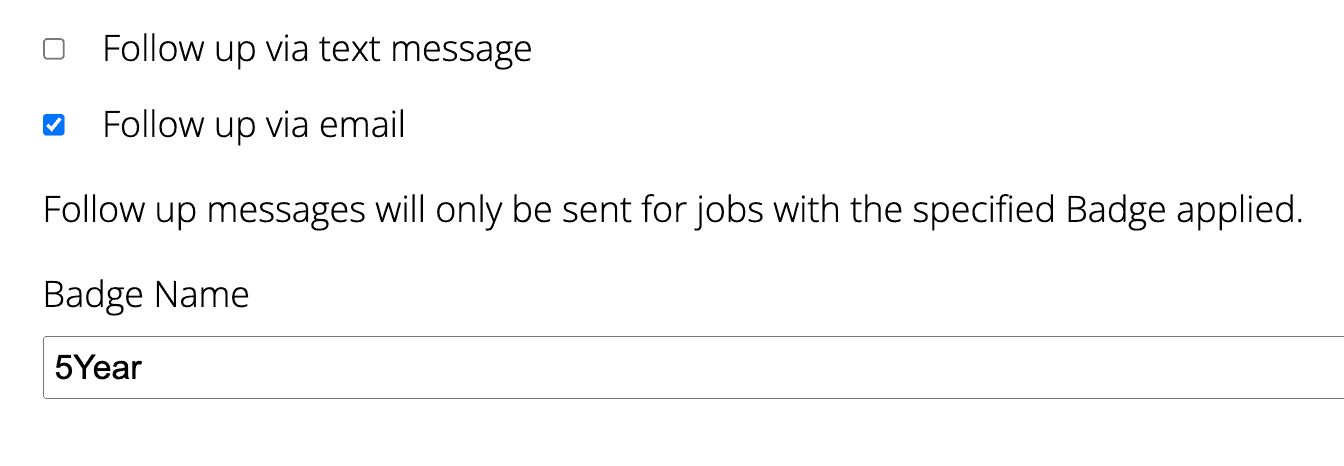Uncheck the Follow up via email checkbox
The image size is (1344, 466).
coord(54,125)
